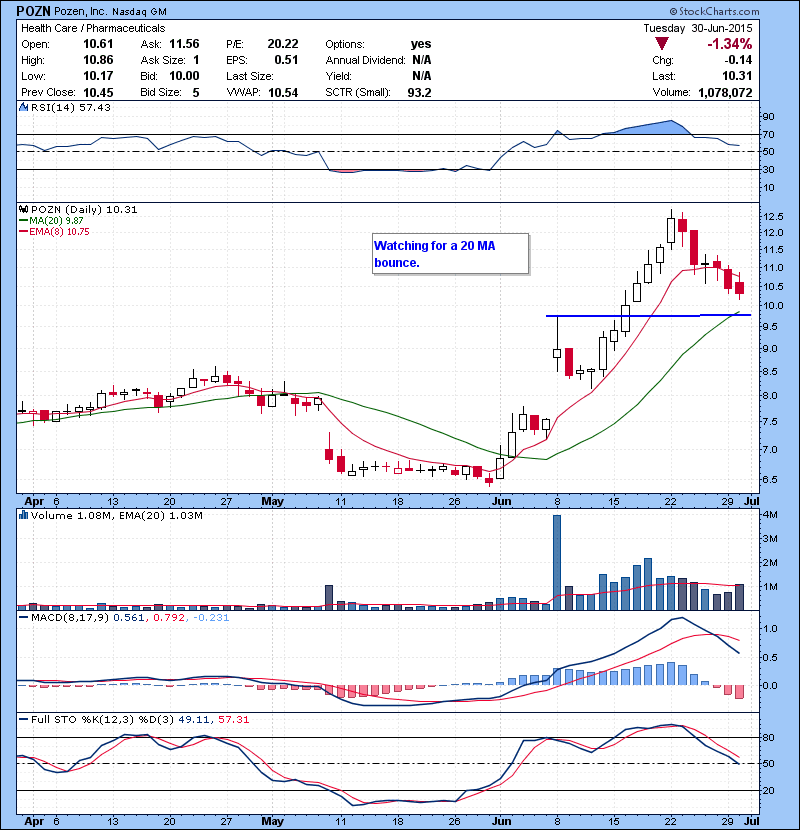
Task: Click the tallest volume bar on June 8
Action: click(x=557, y=562)
